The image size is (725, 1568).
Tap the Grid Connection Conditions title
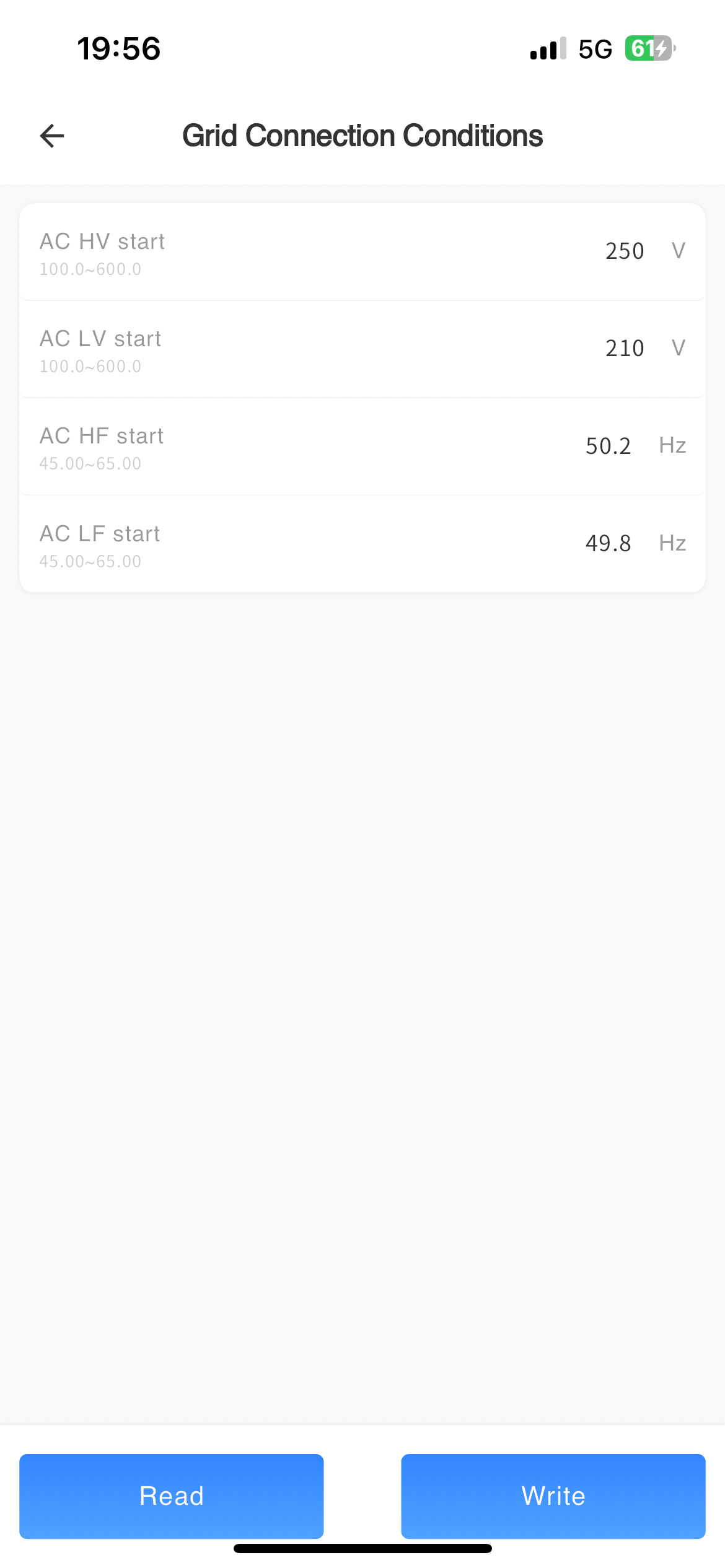click(x=362, y=136)
